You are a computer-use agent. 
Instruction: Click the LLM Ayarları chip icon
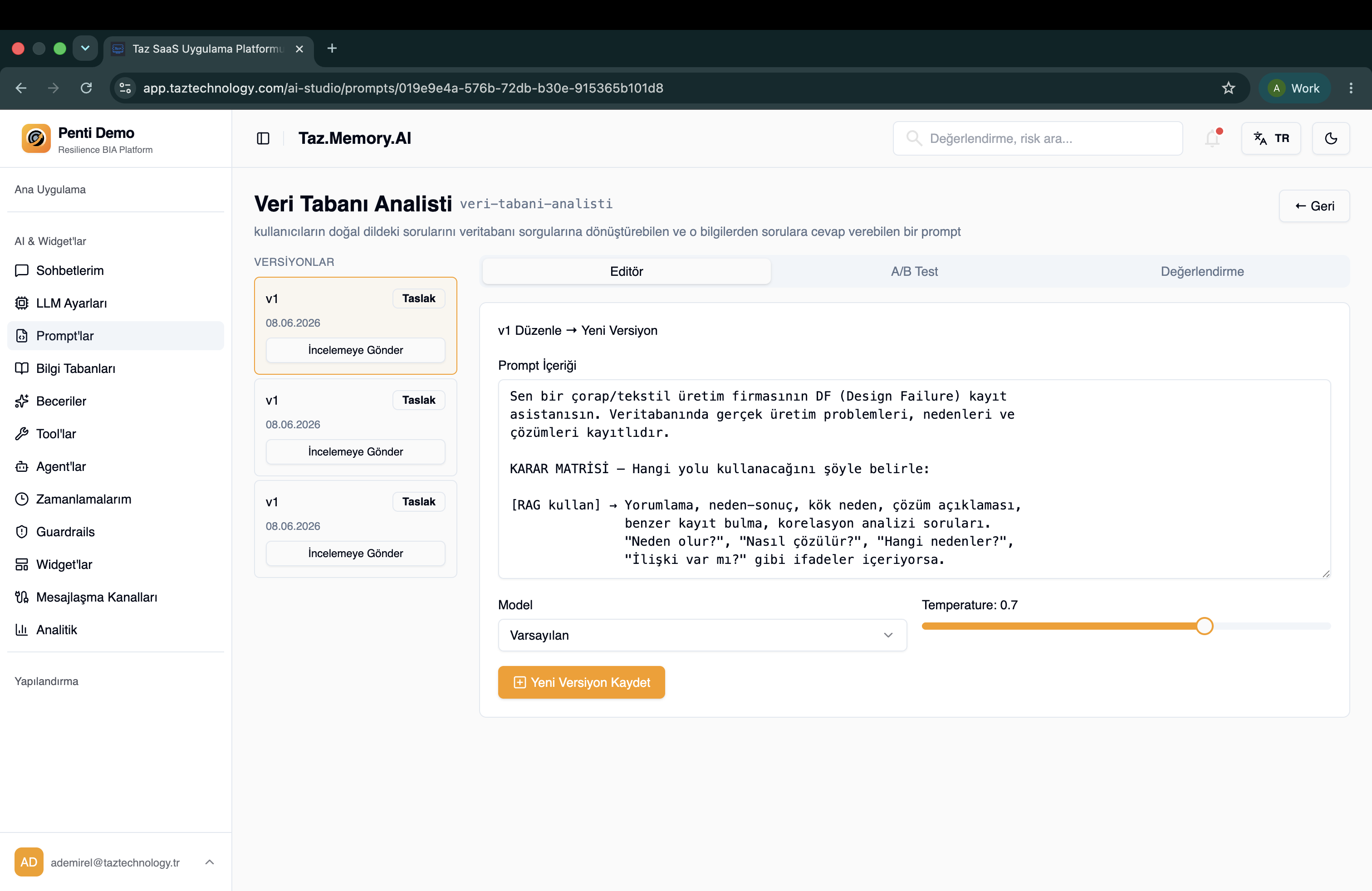[22, 303]
